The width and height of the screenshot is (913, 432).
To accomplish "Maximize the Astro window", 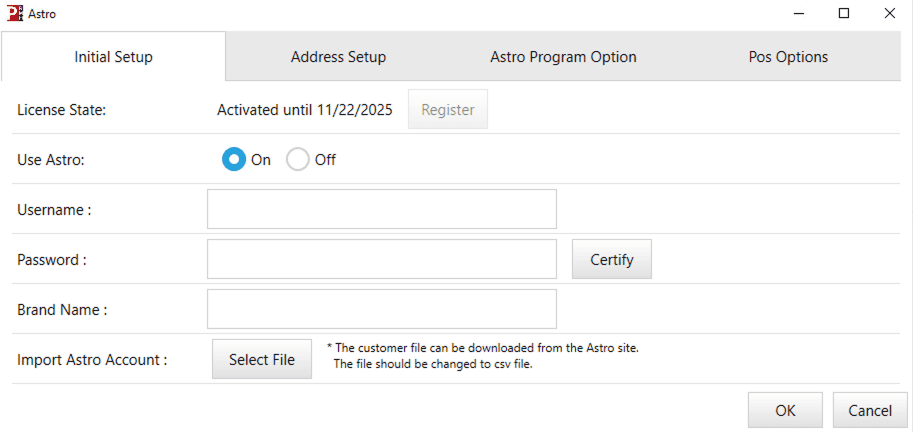I will (843, 13).
